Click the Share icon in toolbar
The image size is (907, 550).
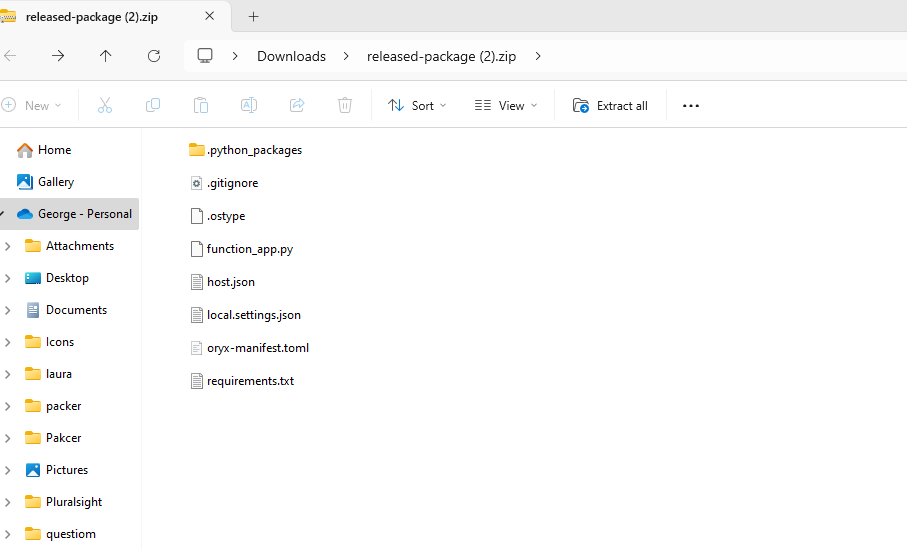point(297,105)
